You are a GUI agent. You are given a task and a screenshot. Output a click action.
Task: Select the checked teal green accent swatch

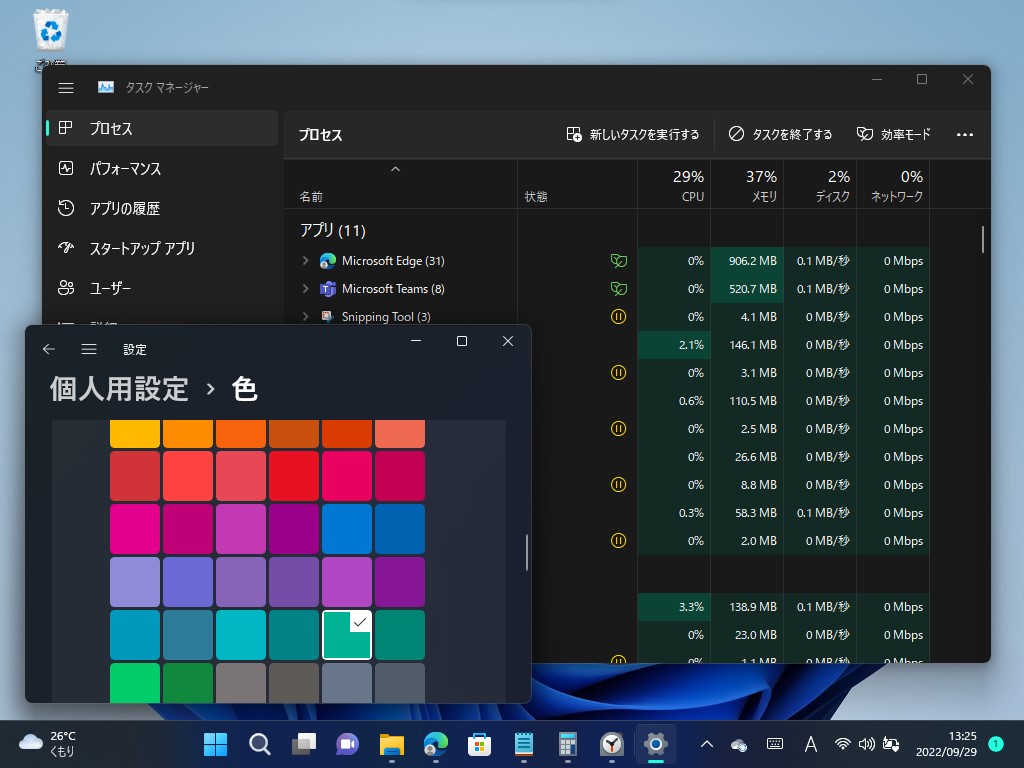tap(347, 635)
